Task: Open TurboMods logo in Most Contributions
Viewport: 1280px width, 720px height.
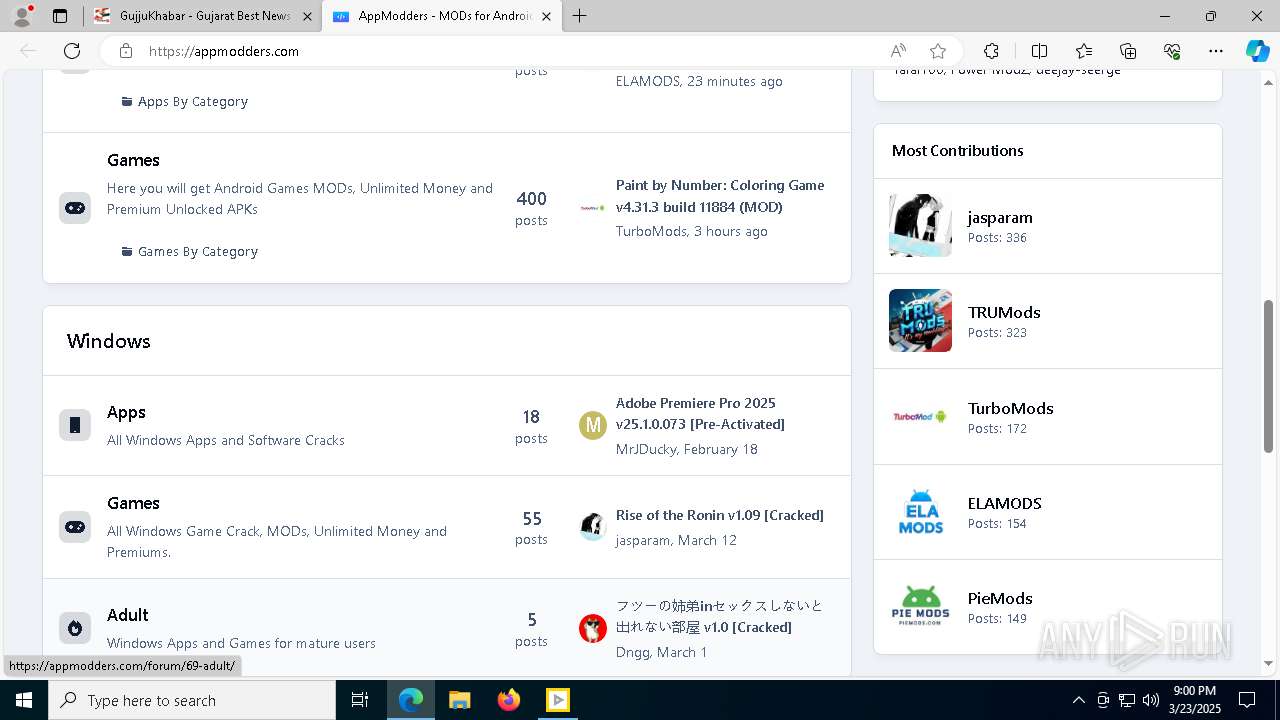Action: tap(920, 417)
